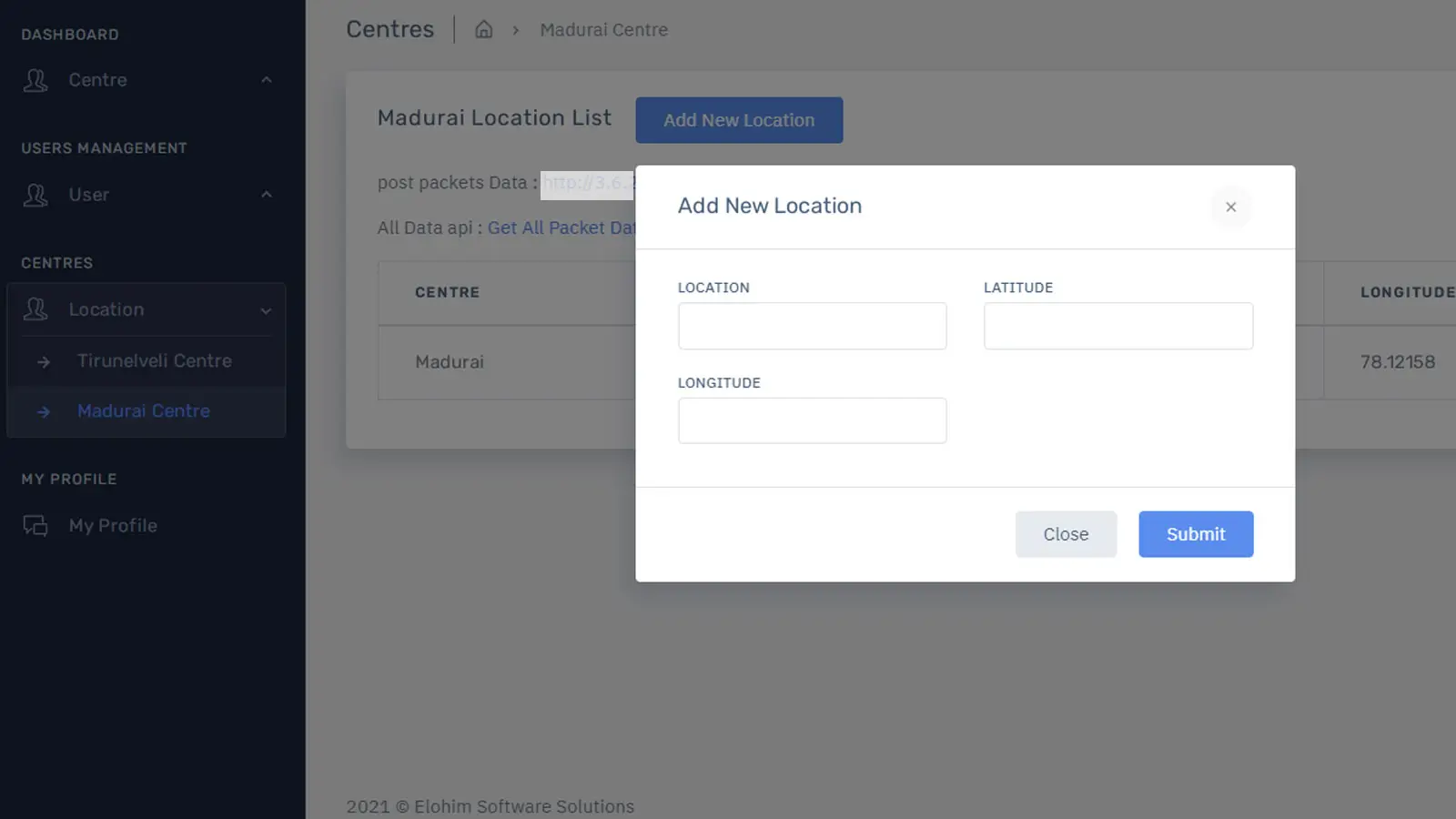Click the Close button in the dialog
This screenshot has height=819, width=1456.
coord(1066,534)
